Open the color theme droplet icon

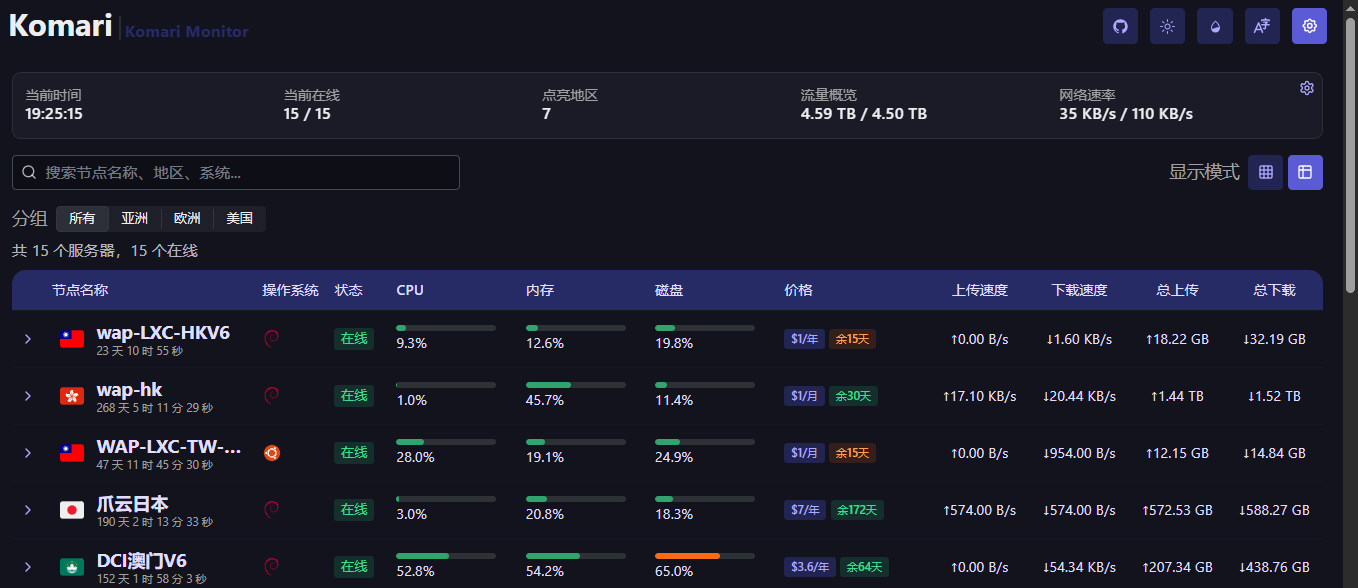1215,27
